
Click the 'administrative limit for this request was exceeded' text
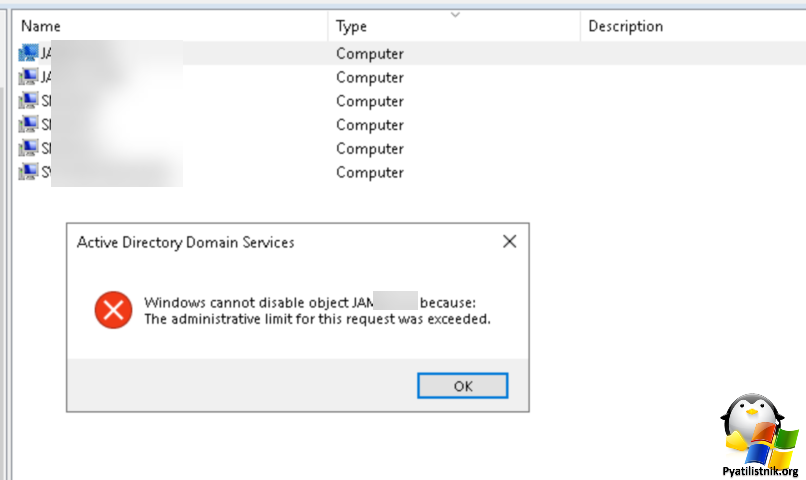(317, 319)
